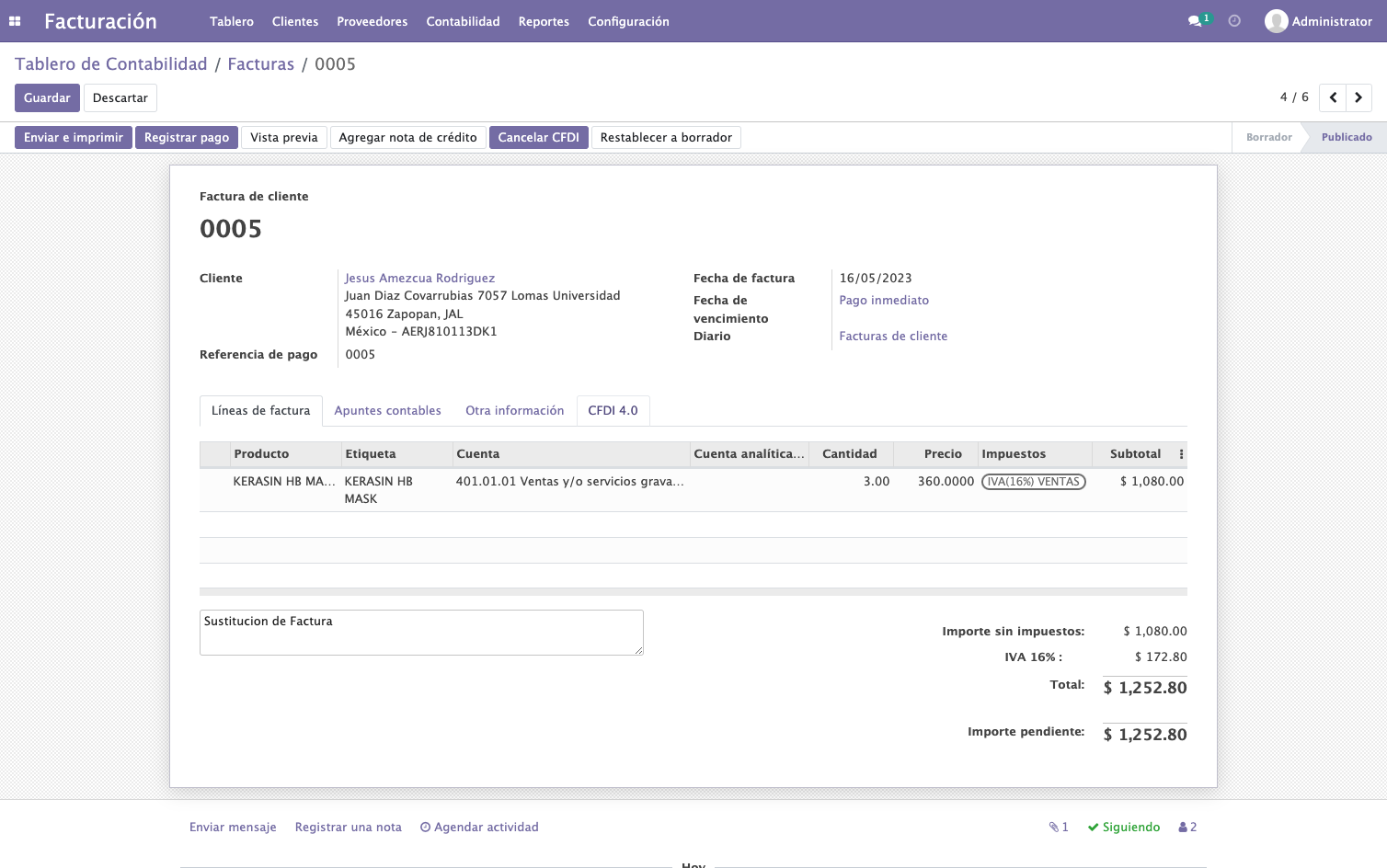Screen dimensions: 1387x868
Task: Sort by the Impuestos column header
Action: 1035,454
